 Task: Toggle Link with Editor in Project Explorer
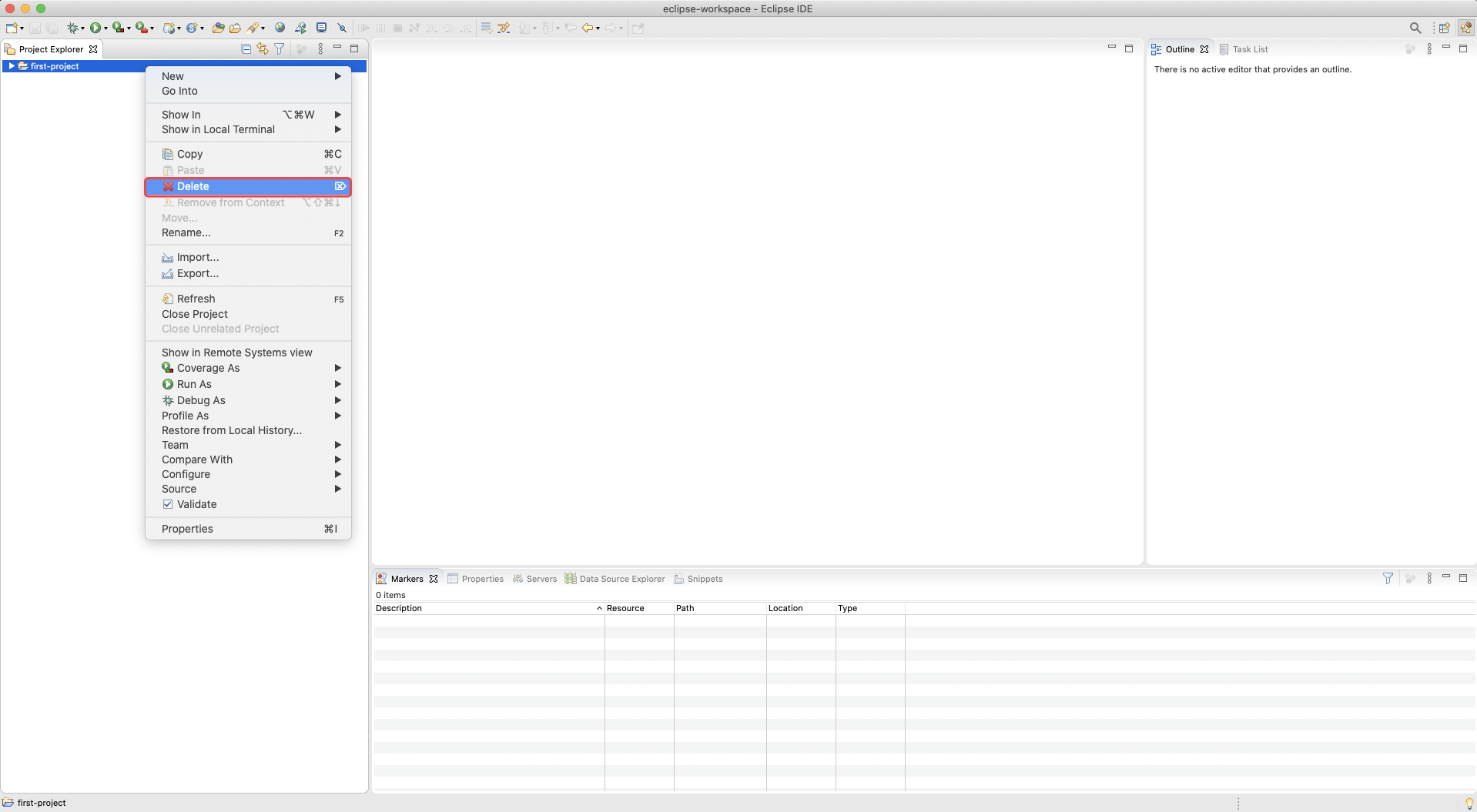coord(263,48)
